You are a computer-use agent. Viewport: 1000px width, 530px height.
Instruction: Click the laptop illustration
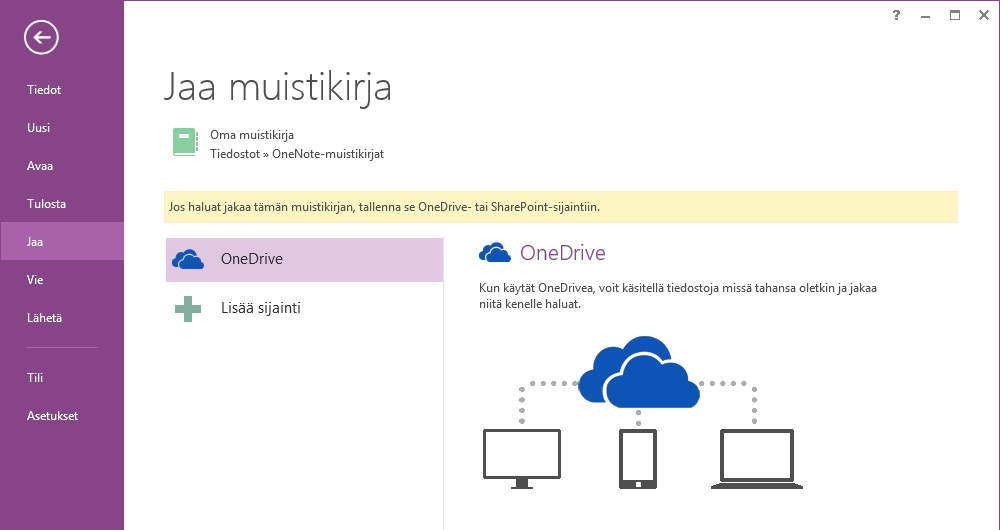pyautogui.click(x=756, y=459)
